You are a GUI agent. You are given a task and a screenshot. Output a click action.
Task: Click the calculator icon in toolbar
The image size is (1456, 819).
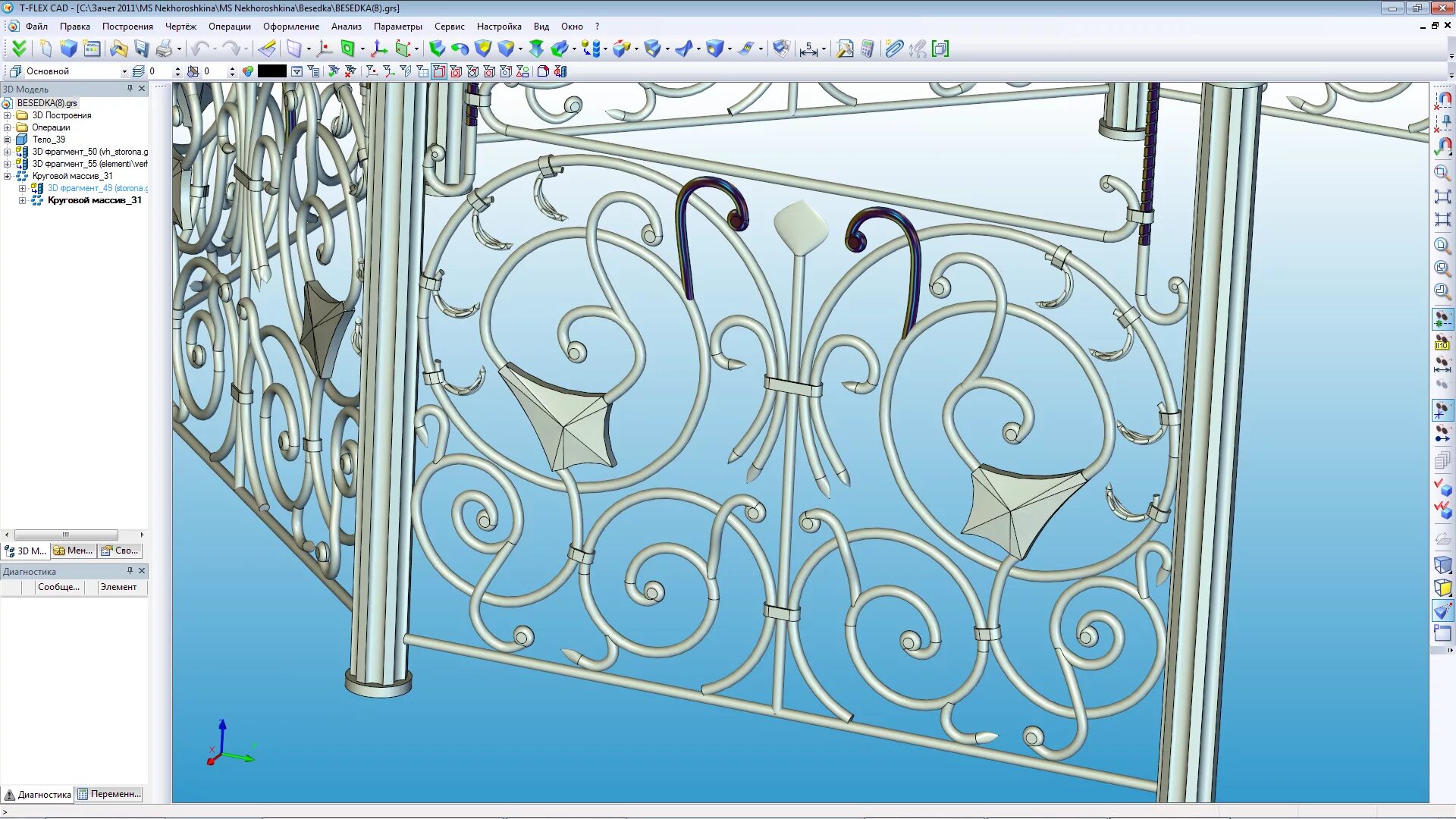pos(868,49)
